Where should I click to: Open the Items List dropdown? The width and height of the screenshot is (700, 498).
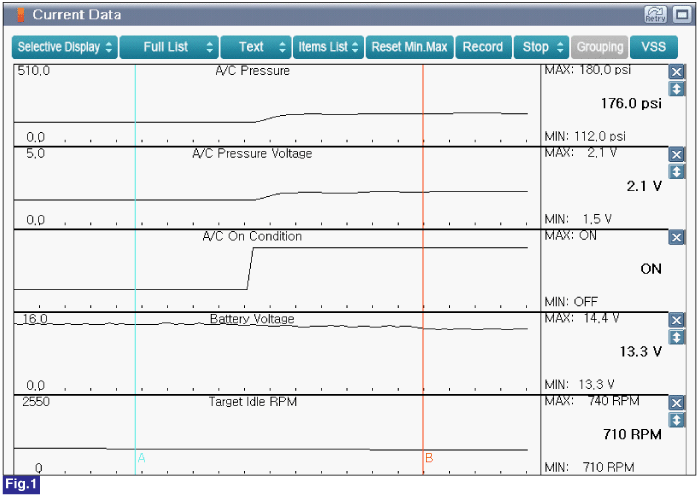[328, 47]
